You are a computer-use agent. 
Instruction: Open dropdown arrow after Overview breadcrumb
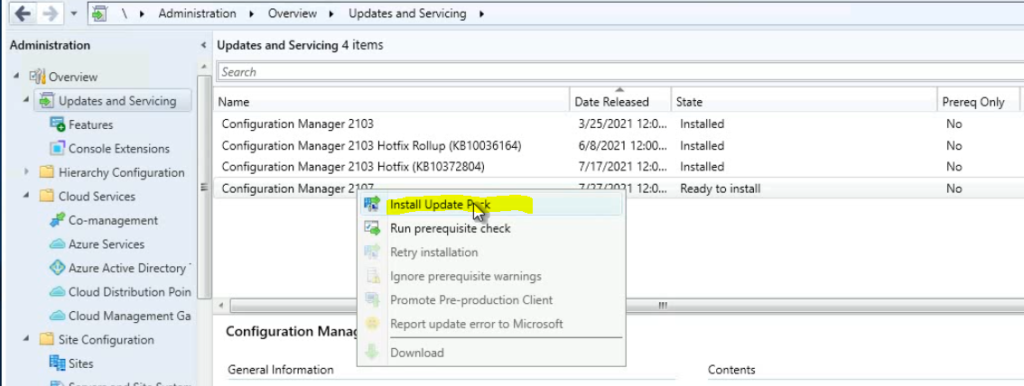click(332, 13)
